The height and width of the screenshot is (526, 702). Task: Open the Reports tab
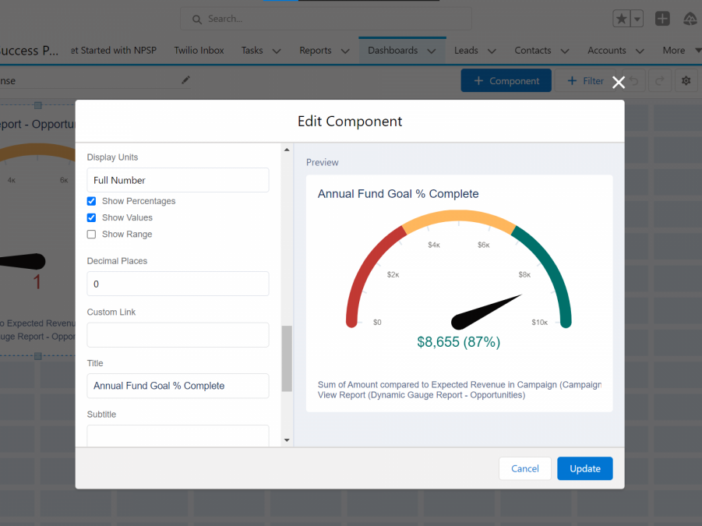click(315, 50)
